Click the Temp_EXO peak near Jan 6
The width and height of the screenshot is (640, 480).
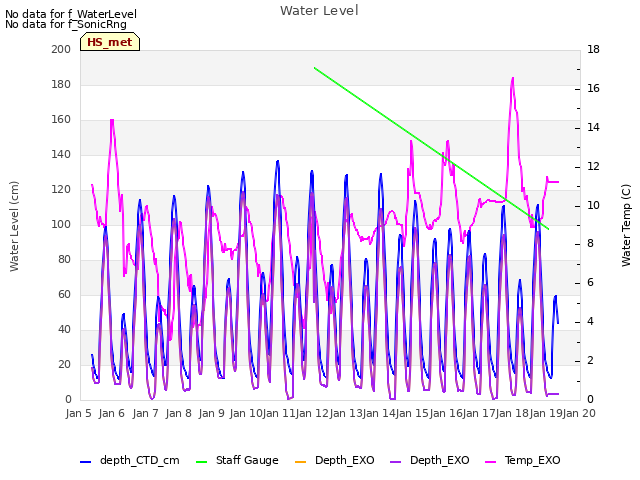pos(112,120)
